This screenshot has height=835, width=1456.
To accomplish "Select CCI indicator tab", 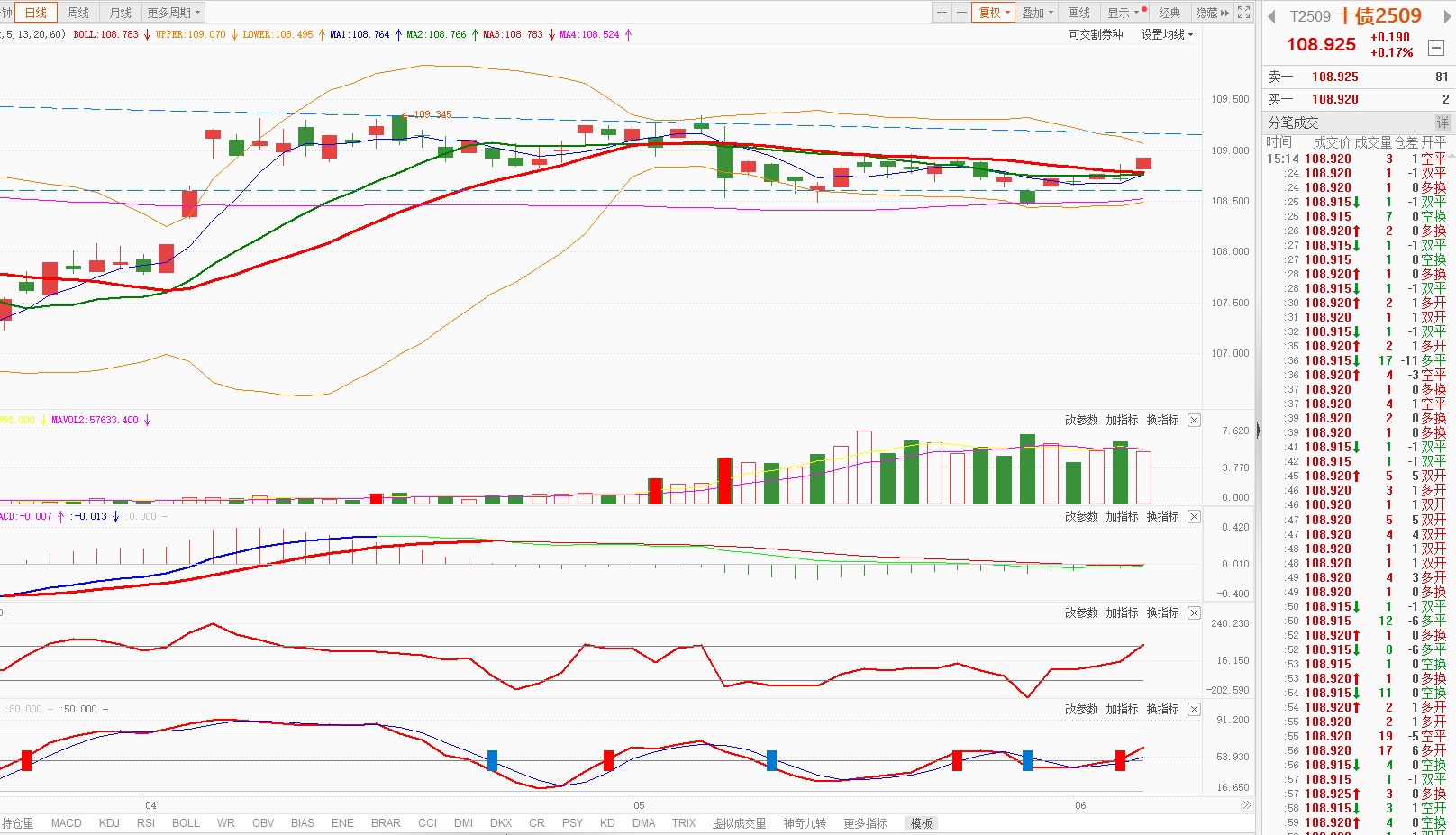I will point(427,823).
